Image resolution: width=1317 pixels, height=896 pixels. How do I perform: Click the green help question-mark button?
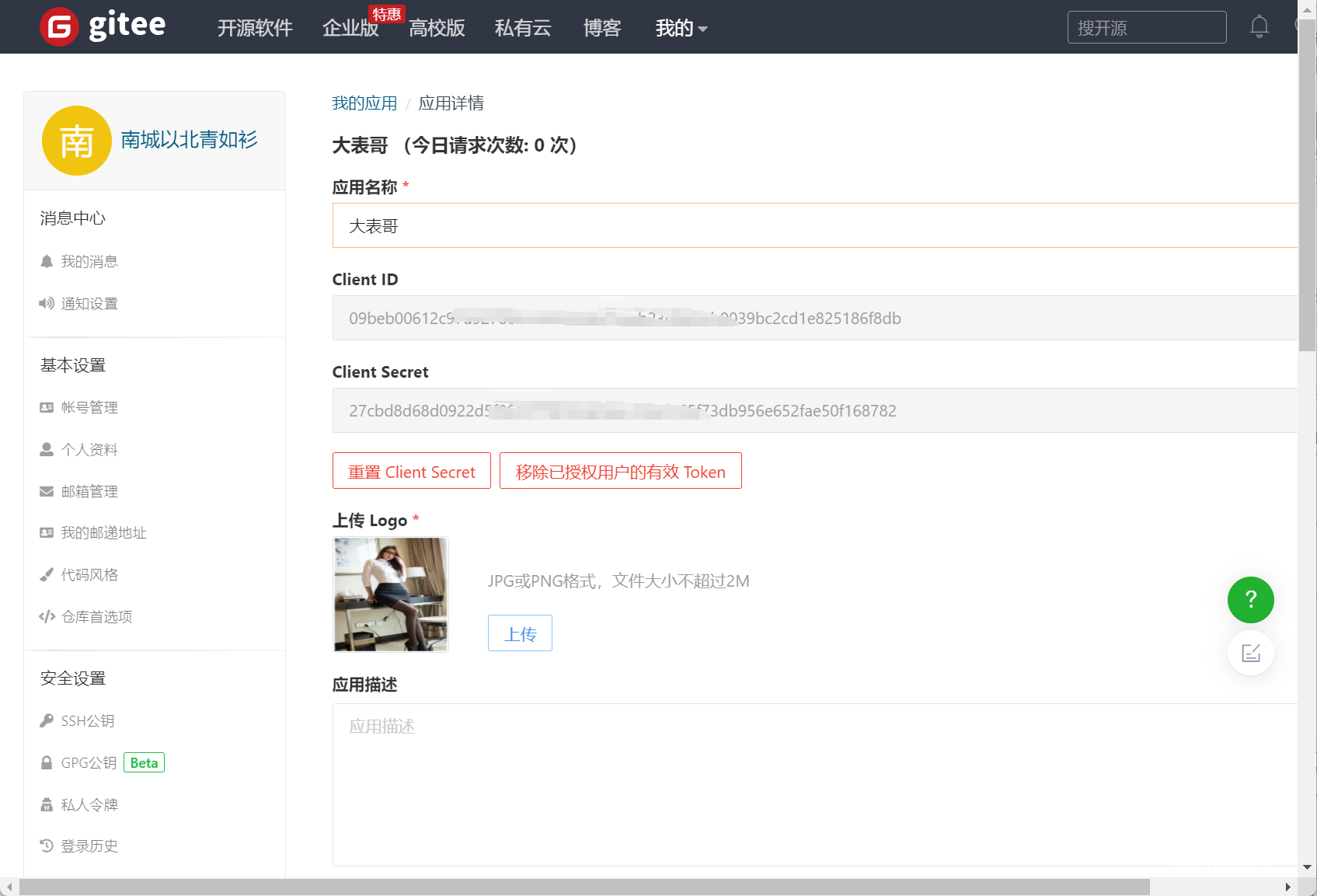[x=1250, y=599]
